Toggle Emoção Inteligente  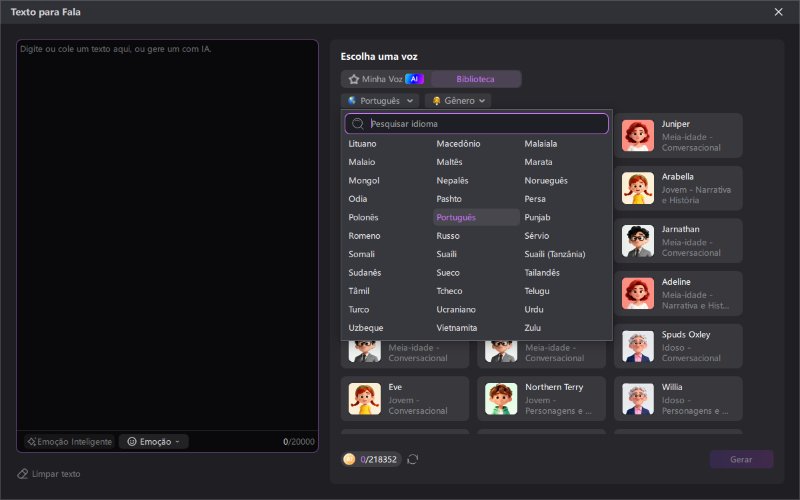tap(69, 441)
